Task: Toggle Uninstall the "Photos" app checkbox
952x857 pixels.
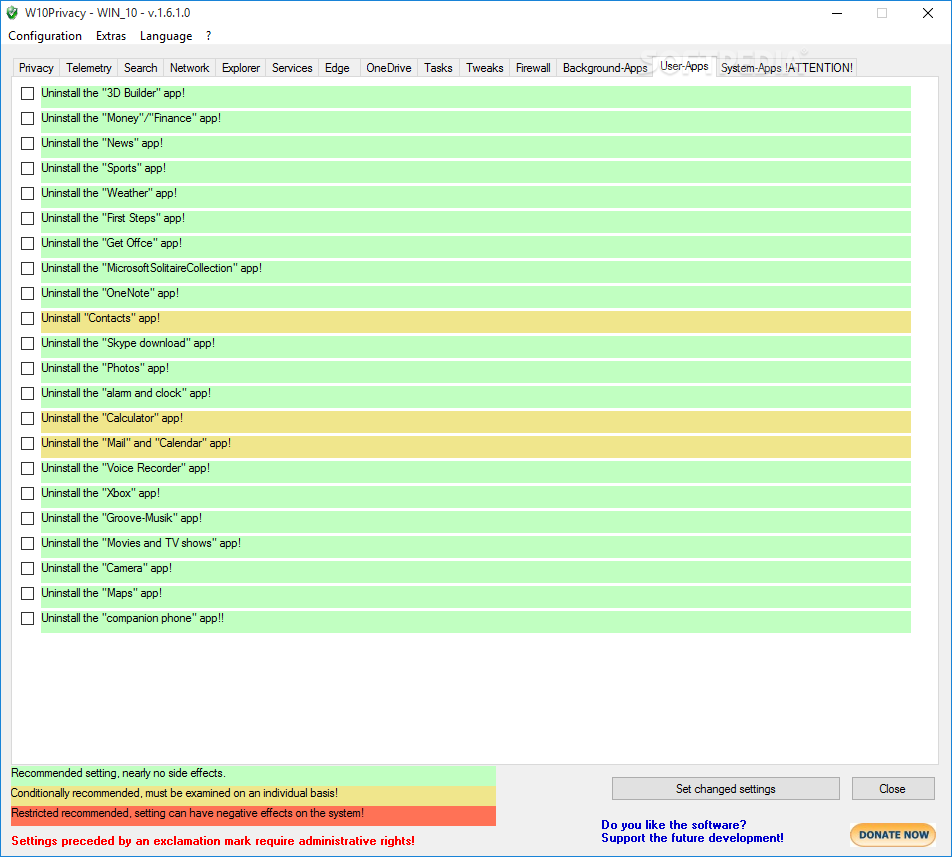Action: tap(27, 368)
